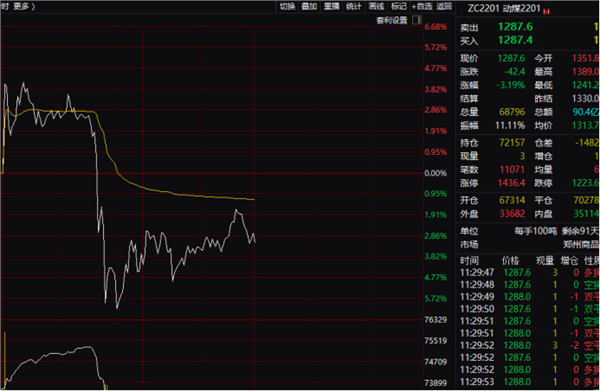Click the 6.68% top axis label
The height and width of the screenshot is (391, 600).
(x=435, y=27)
